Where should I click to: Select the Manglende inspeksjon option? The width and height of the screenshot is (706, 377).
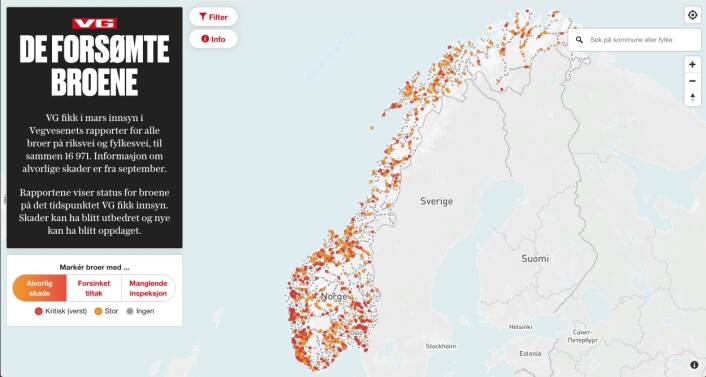tap(148, 288)
